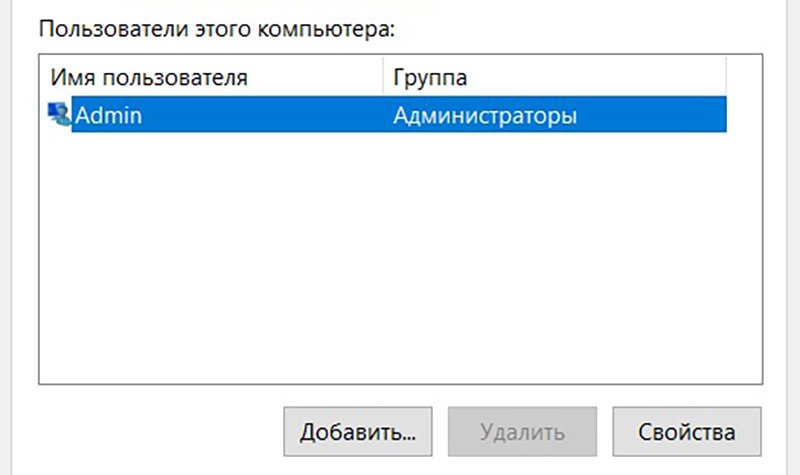The height and width of the screenshot is (475, 800).
Task: Open the Добавить... dialog
Action: click(358, 432)
